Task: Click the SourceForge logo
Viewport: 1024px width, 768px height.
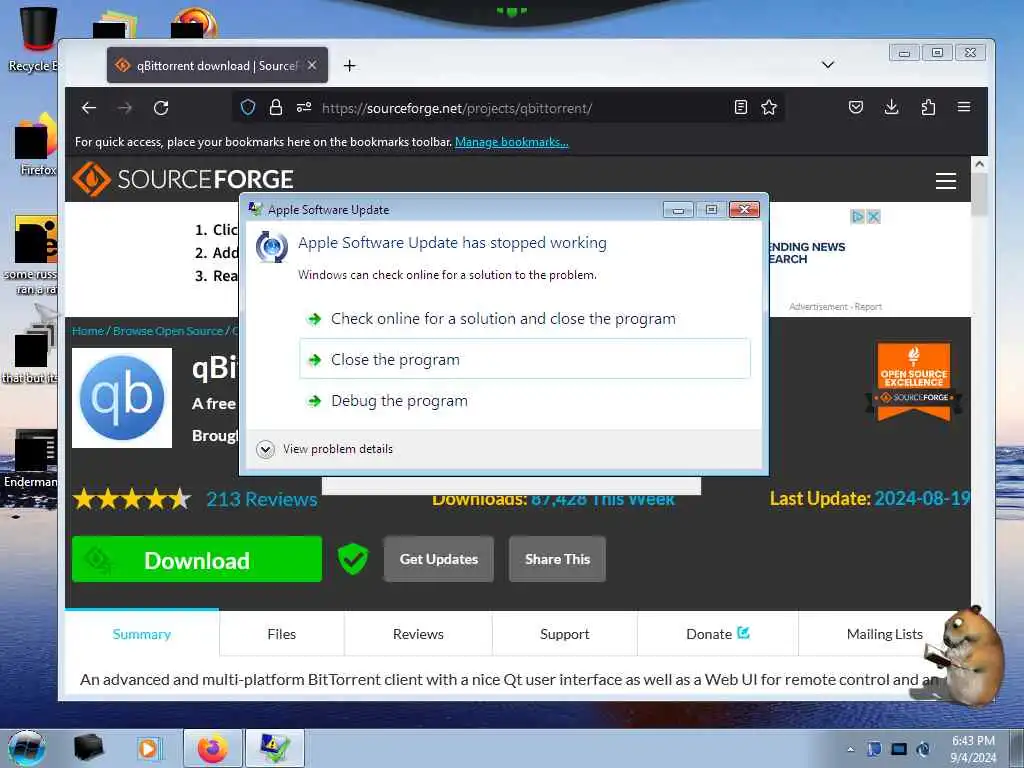Action: (x=182, y=179)
